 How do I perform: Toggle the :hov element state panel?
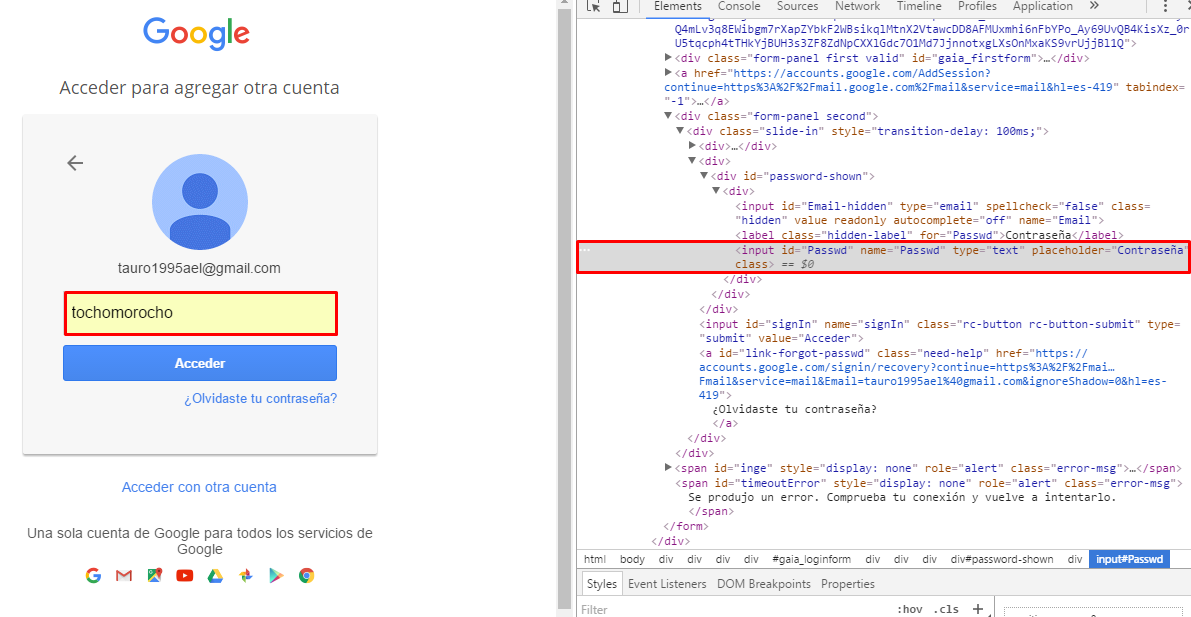[909, 609]
